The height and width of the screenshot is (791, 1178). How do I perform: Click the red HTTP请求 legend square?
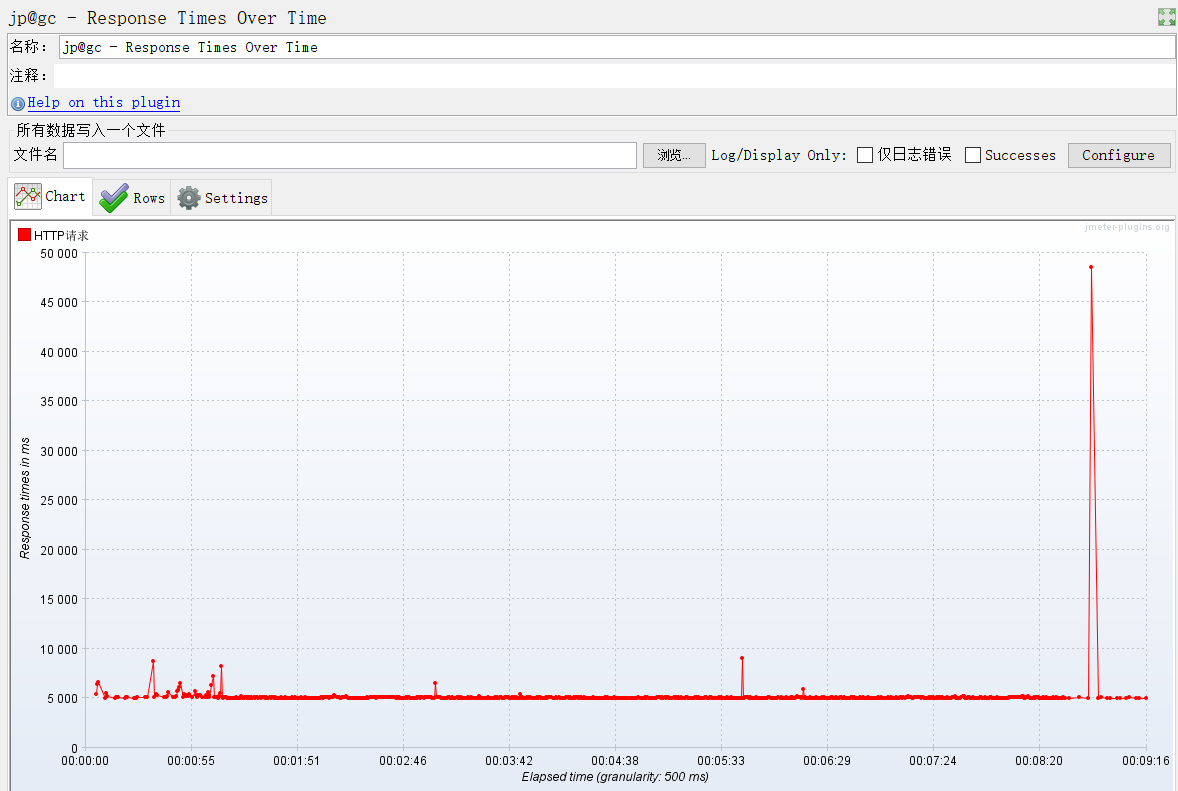pyautogui.click(x=24, y=234)
